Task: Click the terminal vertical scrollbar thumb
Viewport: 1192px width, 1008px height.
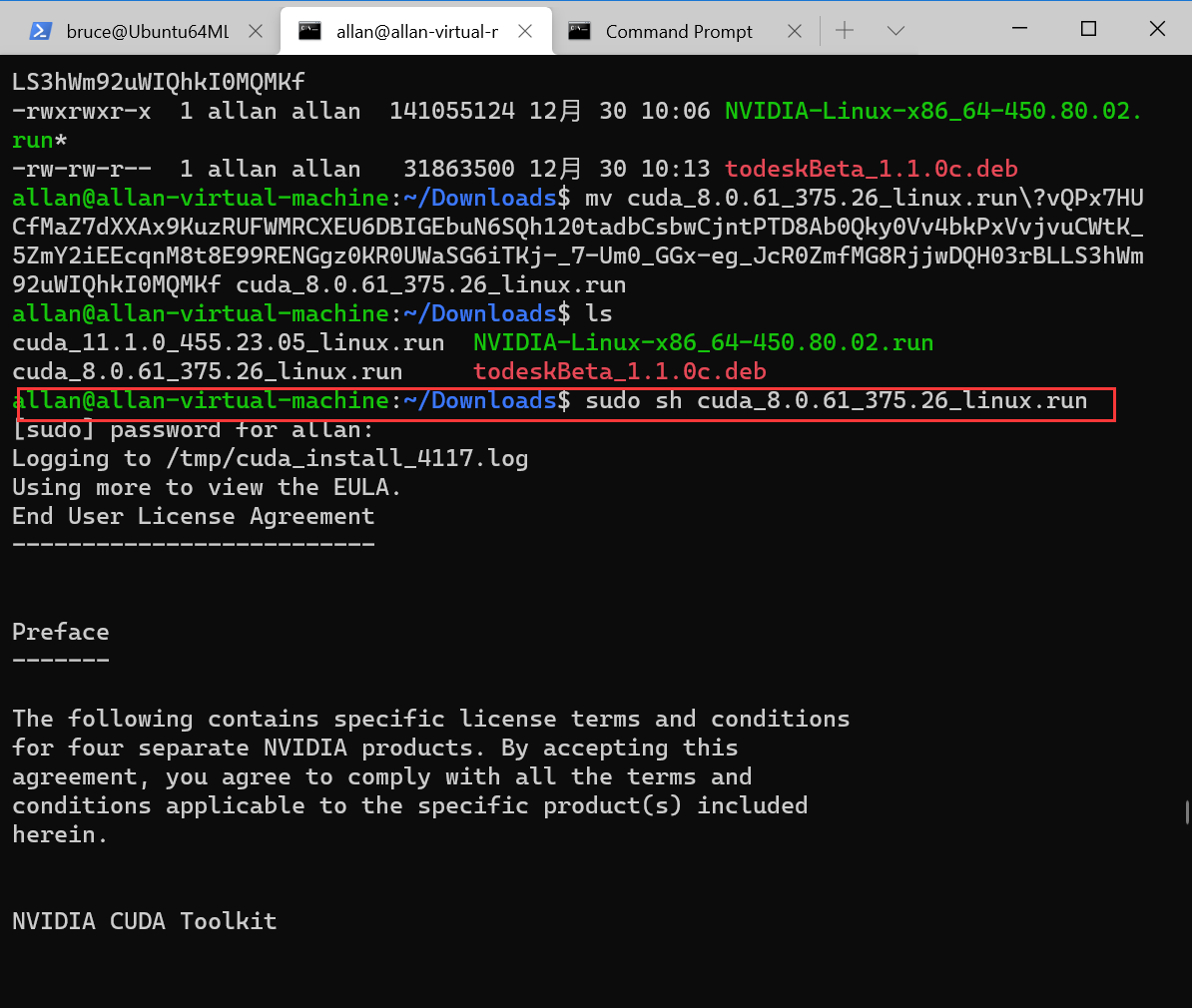Action: pos(1187,811)
